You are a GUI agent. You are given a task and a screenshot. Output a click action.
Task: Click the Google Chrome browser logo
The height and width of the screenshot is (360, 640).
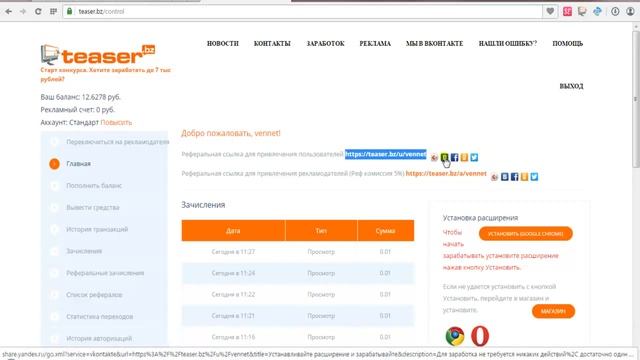(455, 336)
